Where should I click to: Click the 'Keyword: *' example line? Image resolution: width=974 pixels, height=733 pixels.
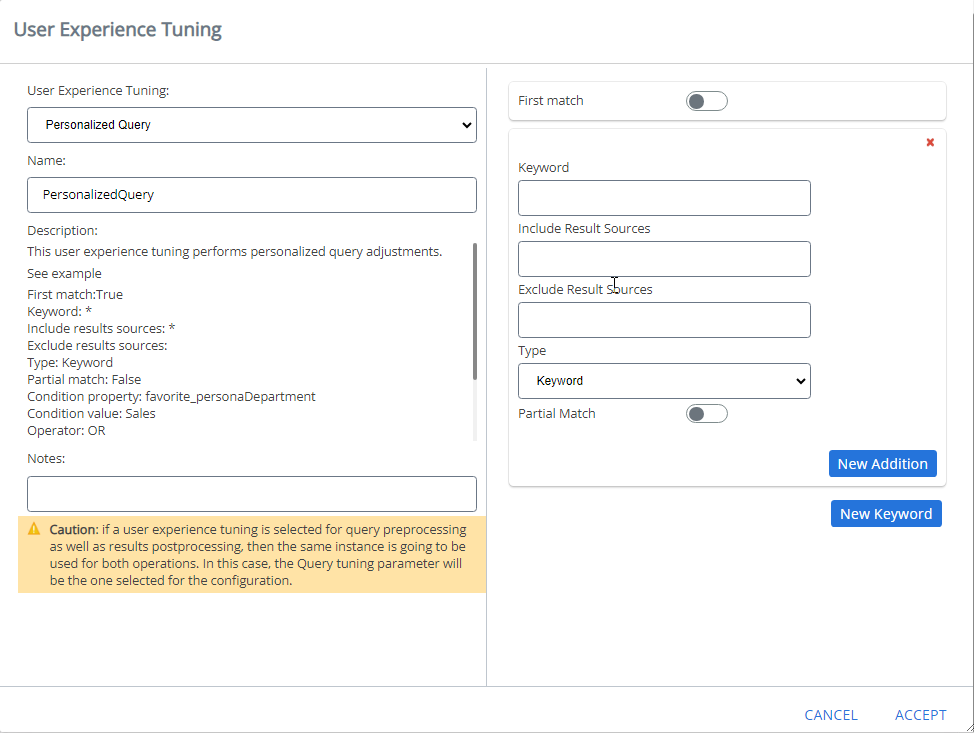(60, 312)
